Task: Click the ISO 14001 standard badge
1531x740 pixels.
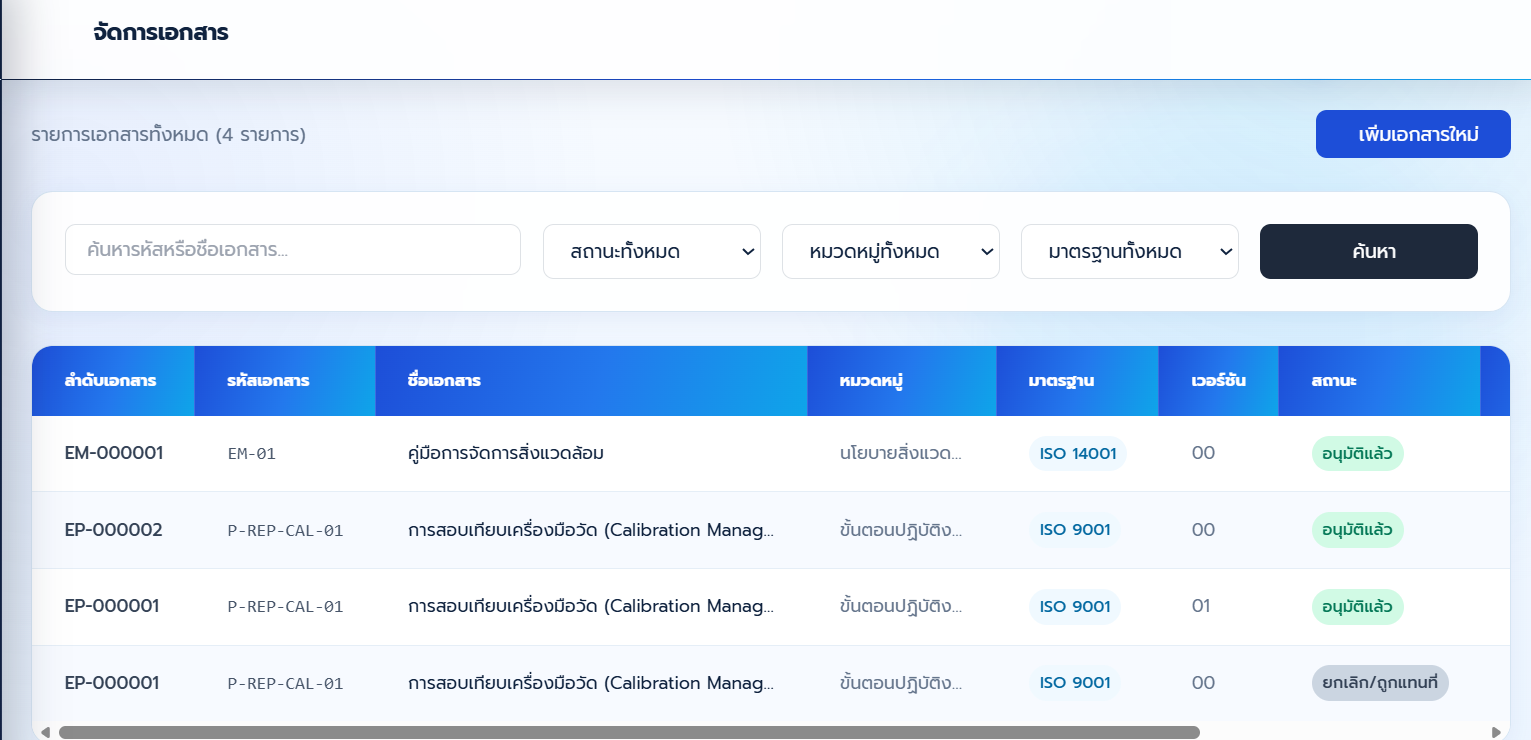Action: click(x=1078, y=453)
